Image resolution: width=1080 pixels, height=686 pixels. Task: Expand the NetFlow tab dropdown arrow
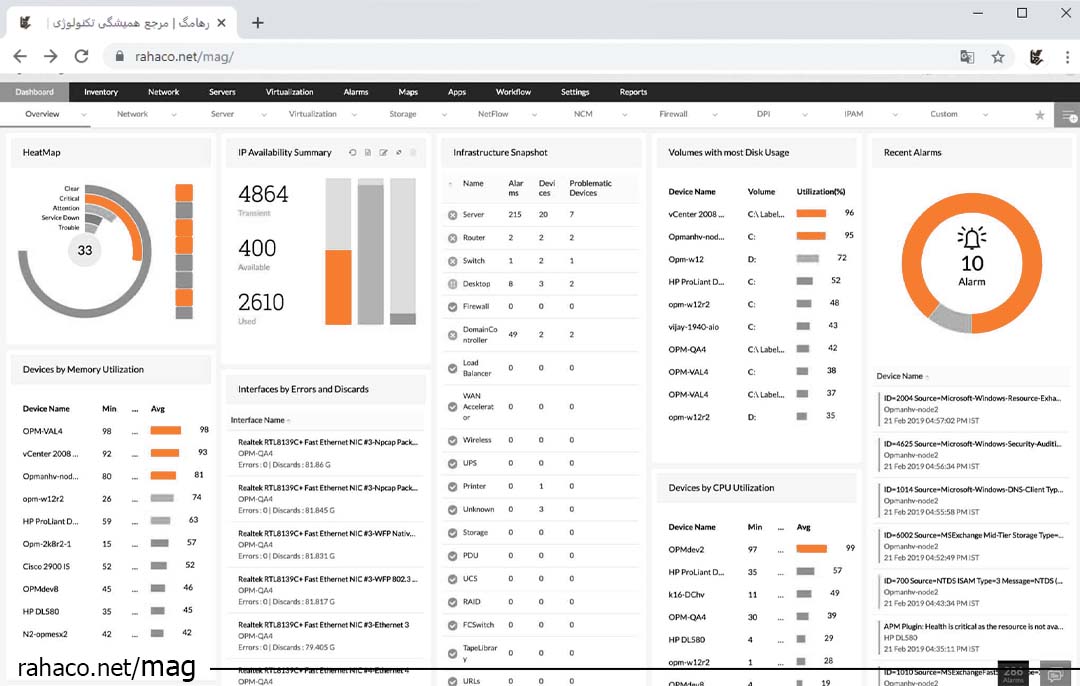tap(534, 115)
